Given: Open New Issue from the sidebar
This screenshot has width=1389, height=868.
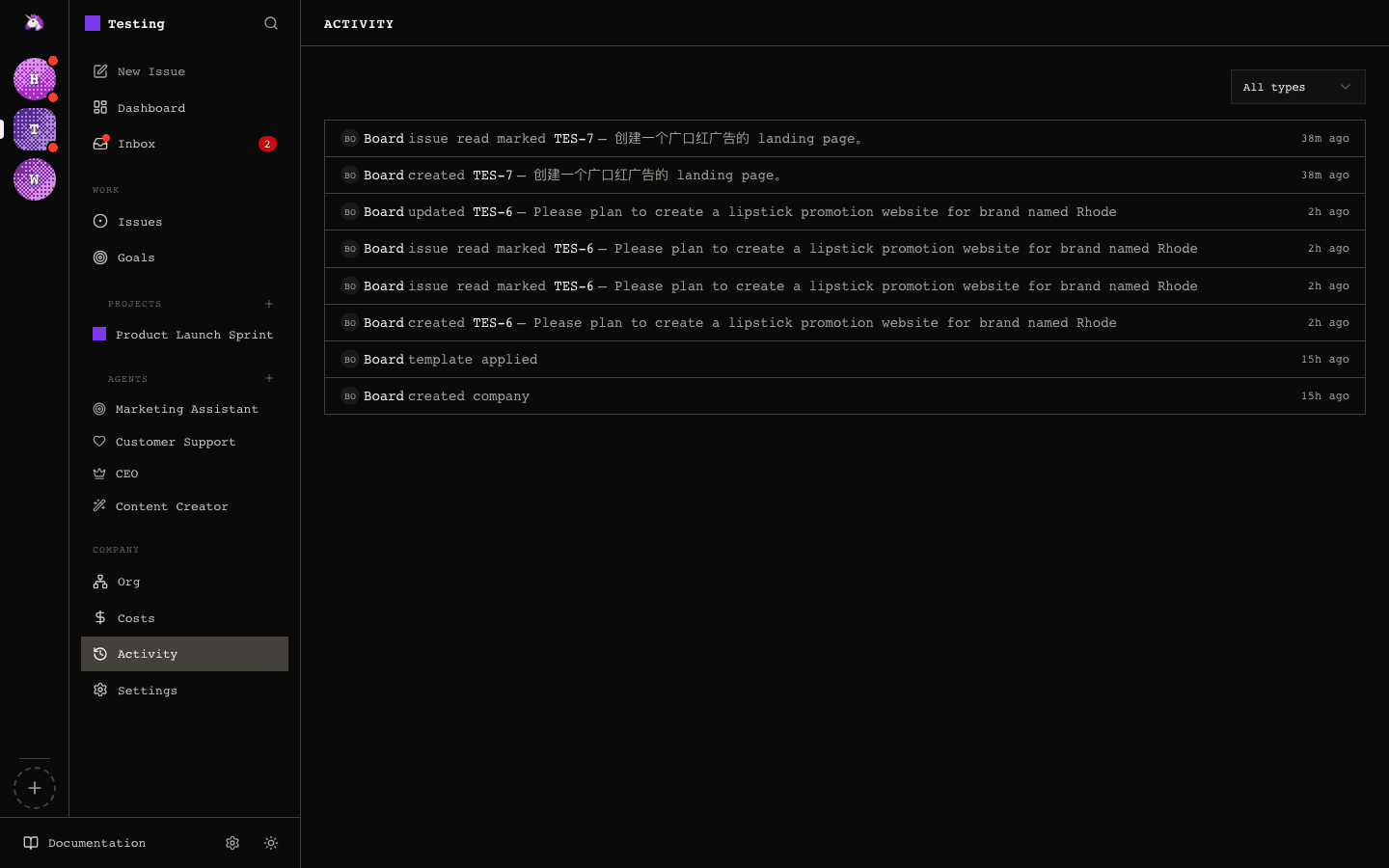Looking at the screenshot, I should click(150, 71).
